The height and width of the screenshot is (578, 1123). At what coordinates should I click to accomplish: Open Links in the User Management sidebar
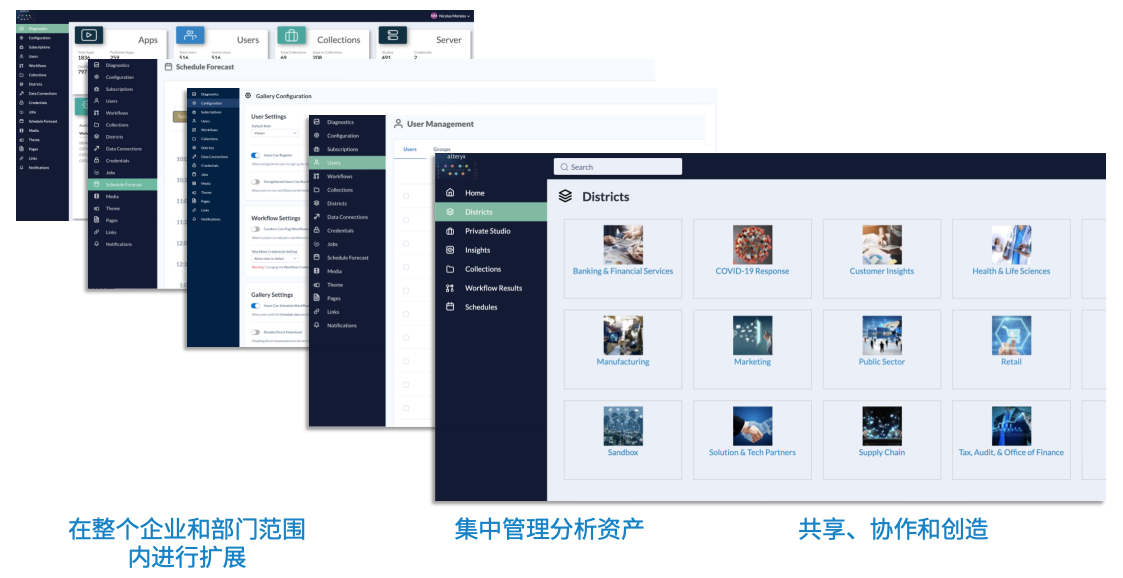pyautogui.click(x=347, y=312)
